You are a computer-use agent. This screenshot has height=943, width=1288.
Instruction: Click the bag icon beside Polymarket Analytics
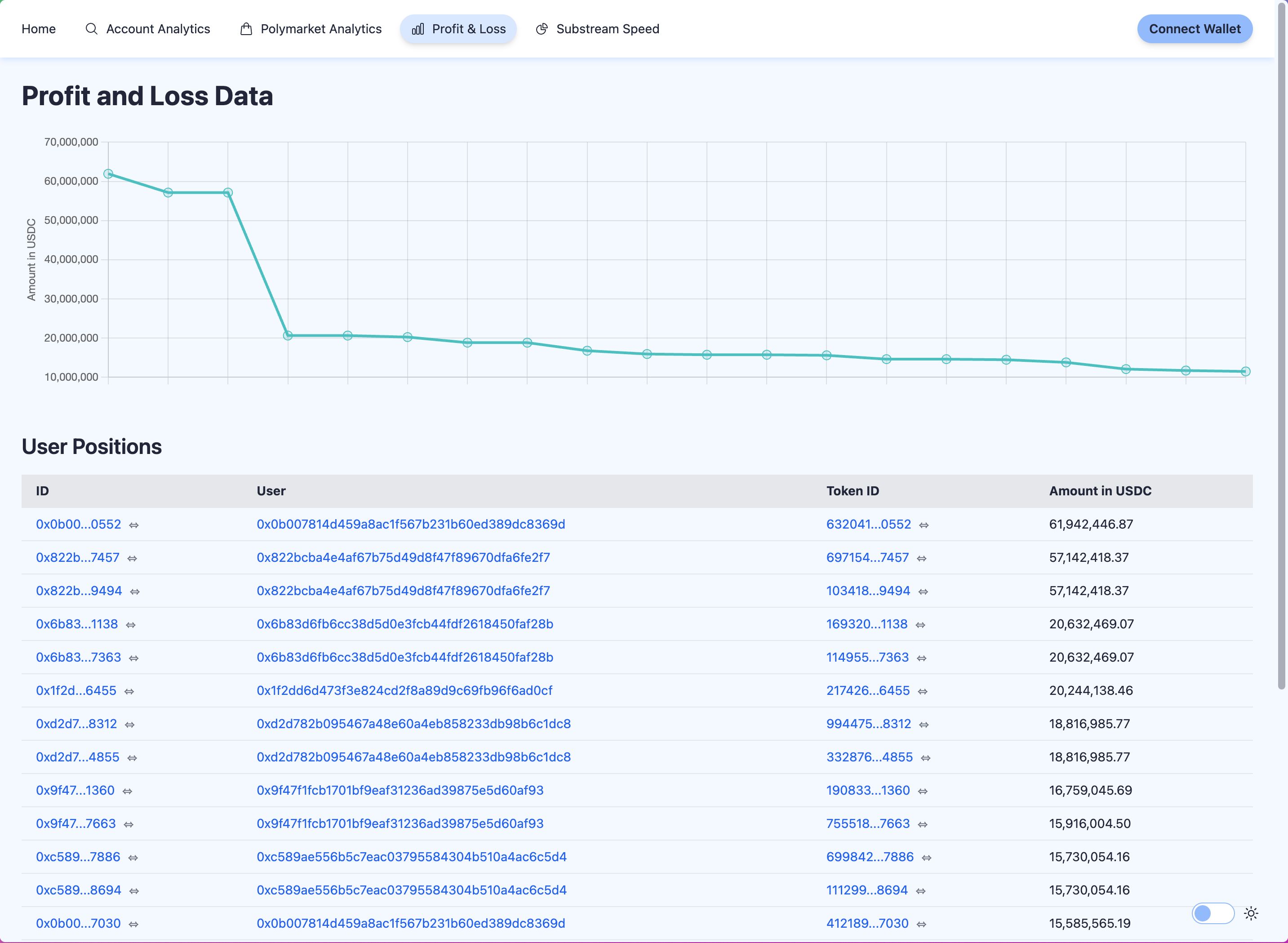tap(246, 28)
